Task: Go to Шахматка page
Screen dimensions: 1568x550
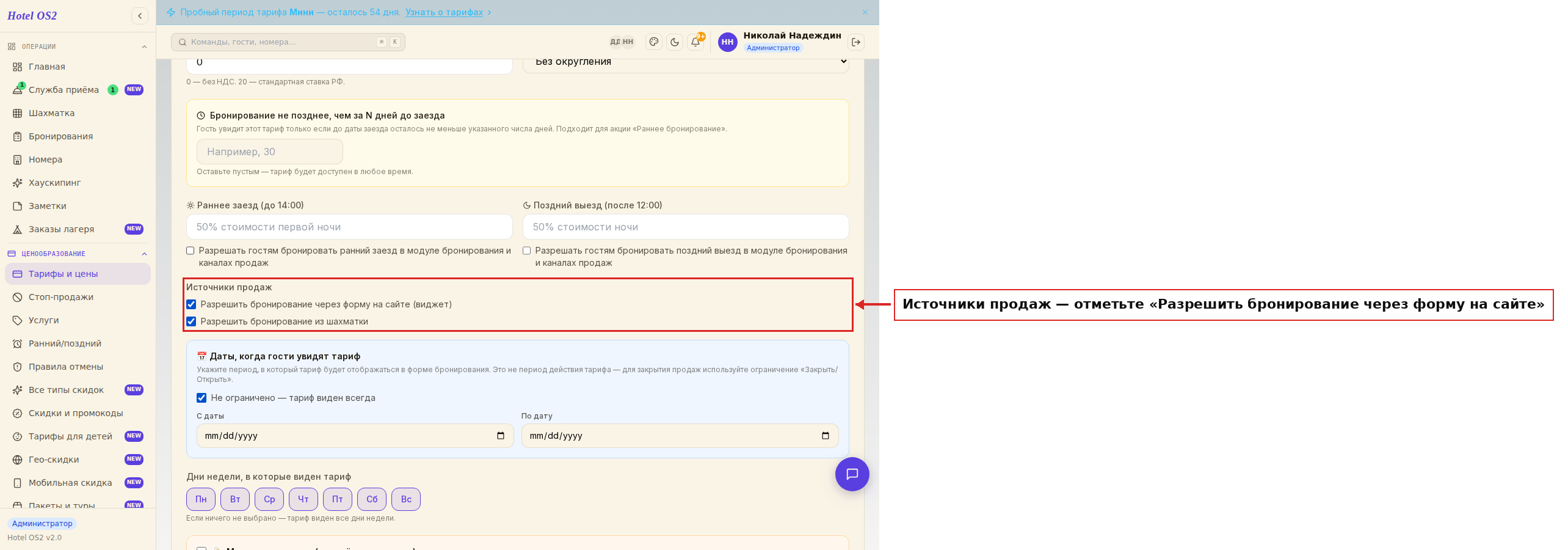Action: pos(78,113)
